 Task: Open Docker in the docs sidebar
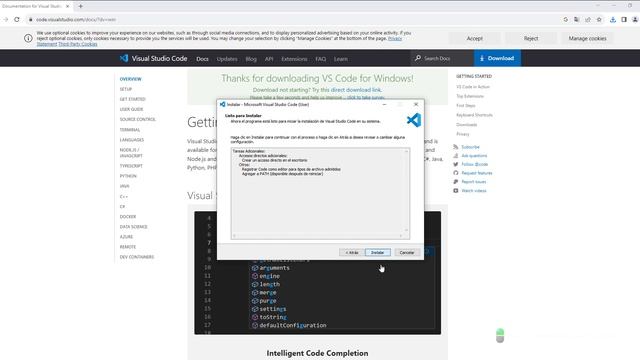point(128,217)
